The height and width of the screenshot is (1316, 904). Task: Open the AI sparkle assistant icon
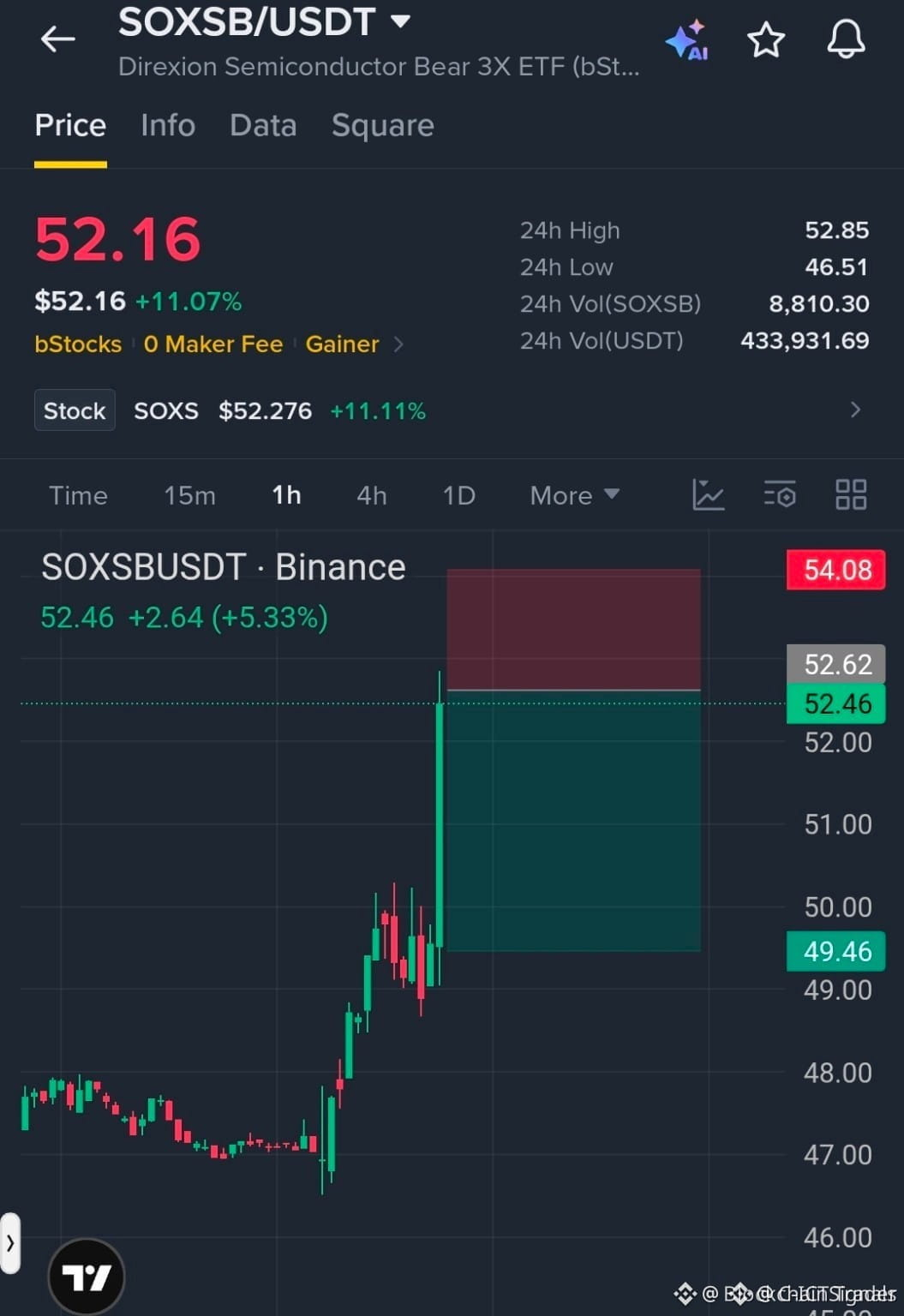pos(686,39)
